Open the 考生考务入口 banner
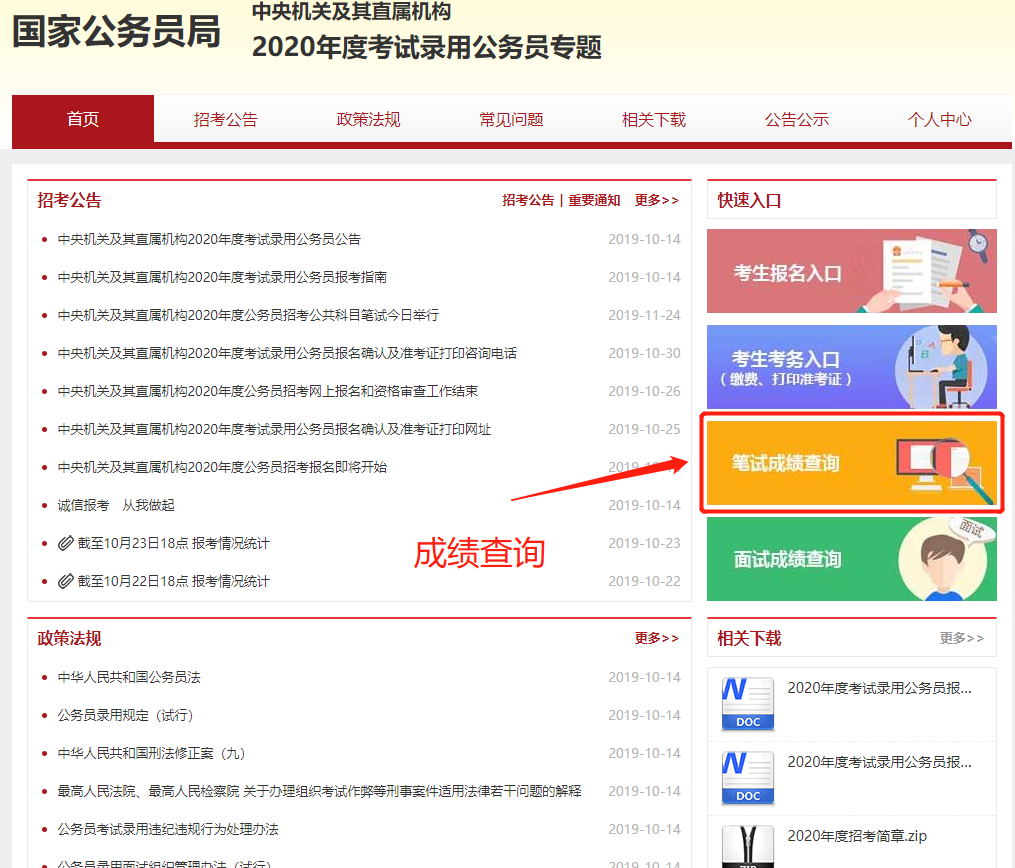Screen dimensions: 1015x868 851,367
